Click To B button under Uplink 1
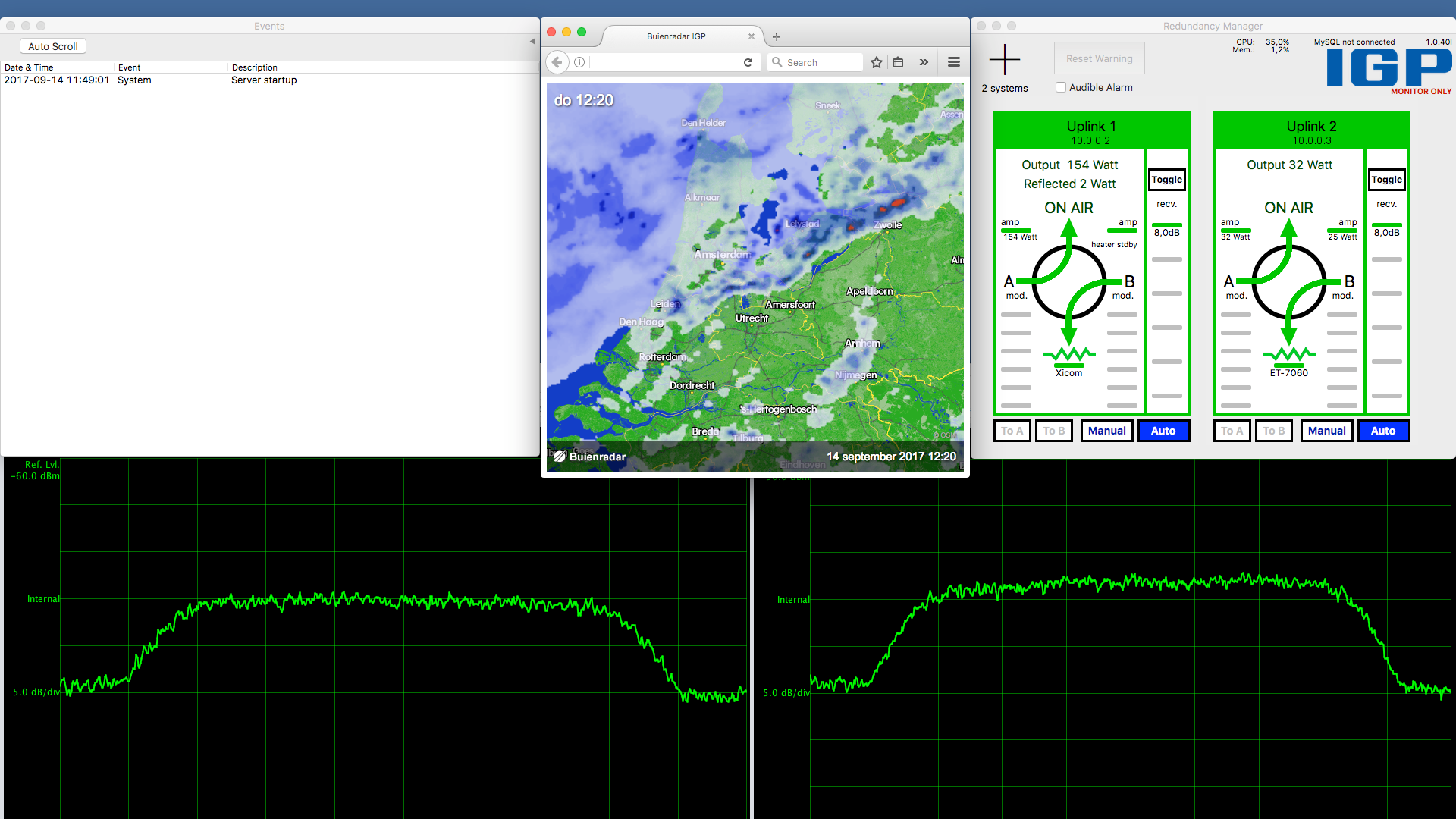 pyautogui.click(x=1053, y=431)
